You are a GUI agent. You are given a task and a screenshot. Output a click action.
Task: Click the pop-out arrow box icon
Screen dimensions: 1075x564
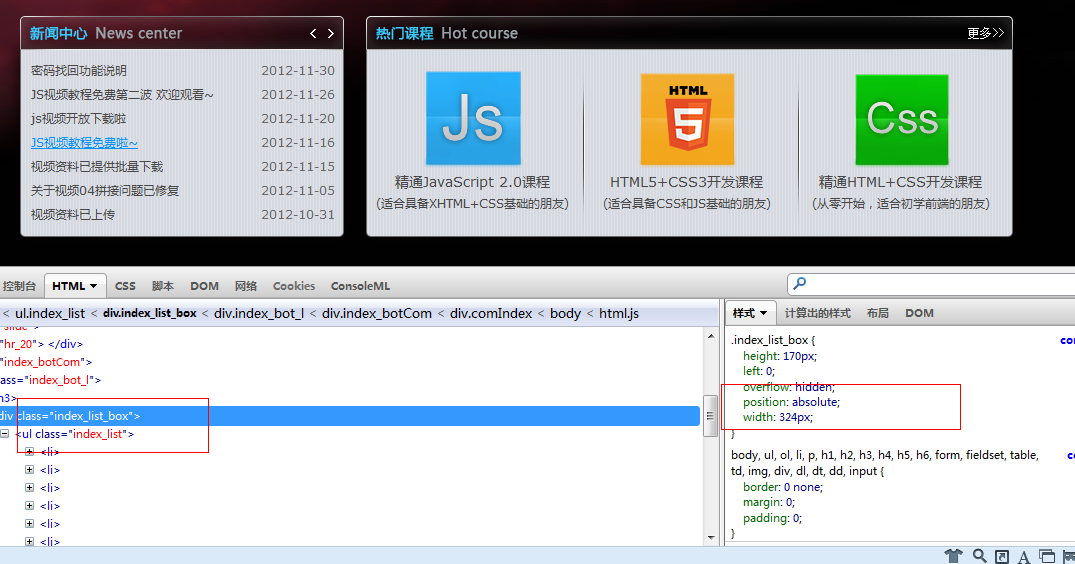[1001, 556]
